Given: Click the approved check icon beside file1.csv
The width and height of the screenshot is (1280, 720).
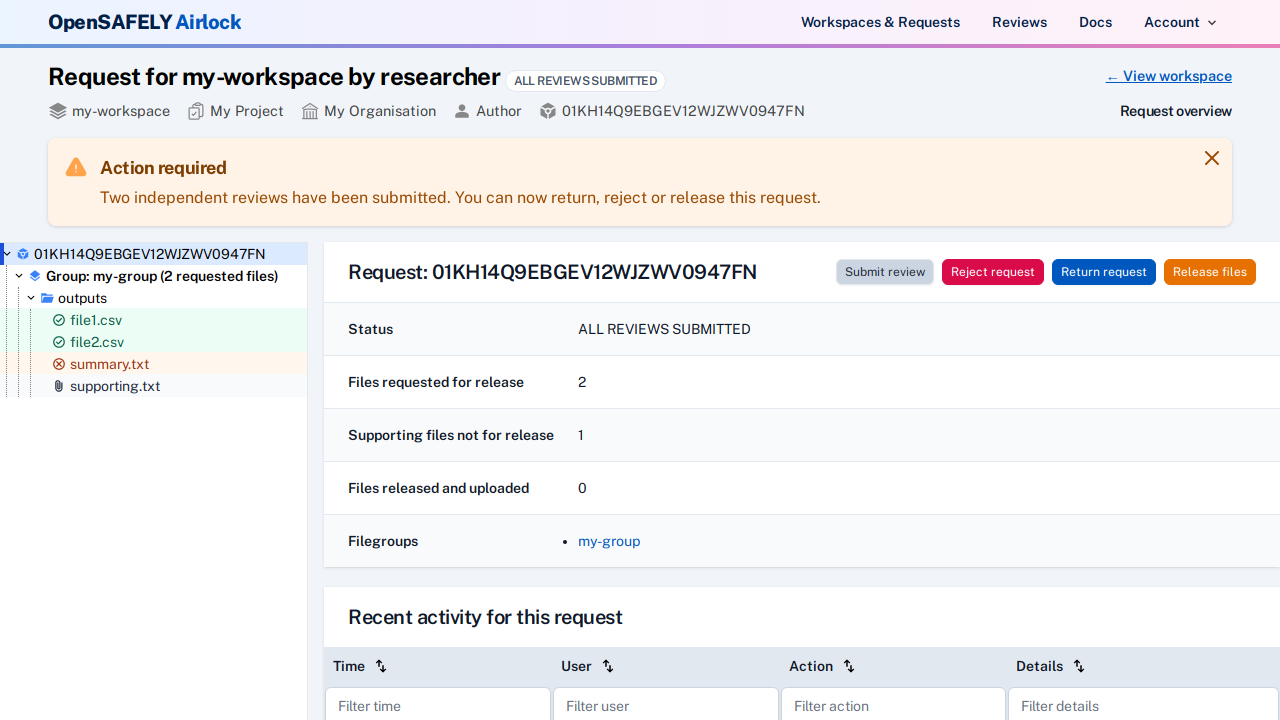Looking at the screenshot, I should pos(59,320).
